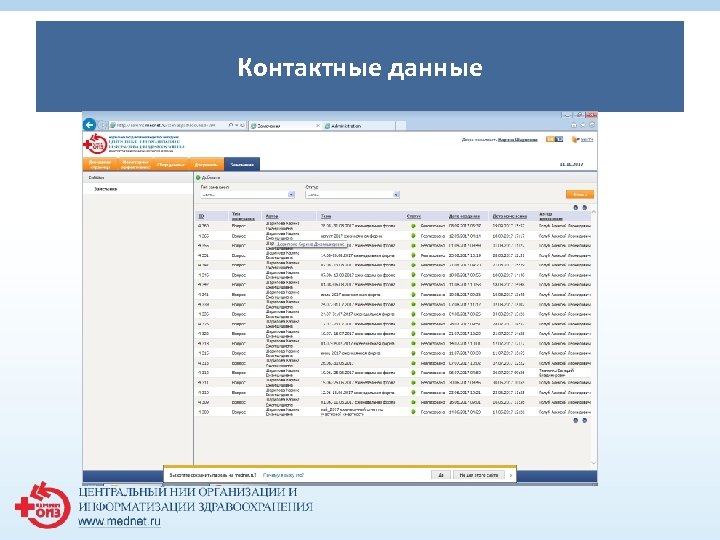The height and width of the screenshot is (540, 720).
Task: Sort table by Тема column header
Action: click(x=326, y=216)
